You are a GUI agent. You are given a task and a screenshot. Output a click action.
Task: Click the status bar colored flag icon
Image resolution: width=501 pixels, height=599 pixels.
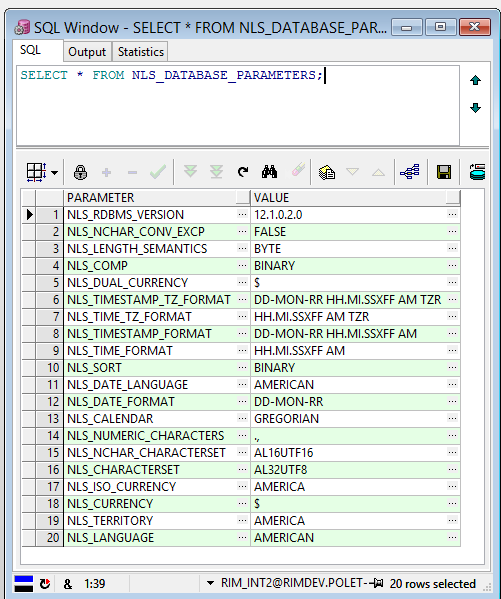(x=24, y=584)
